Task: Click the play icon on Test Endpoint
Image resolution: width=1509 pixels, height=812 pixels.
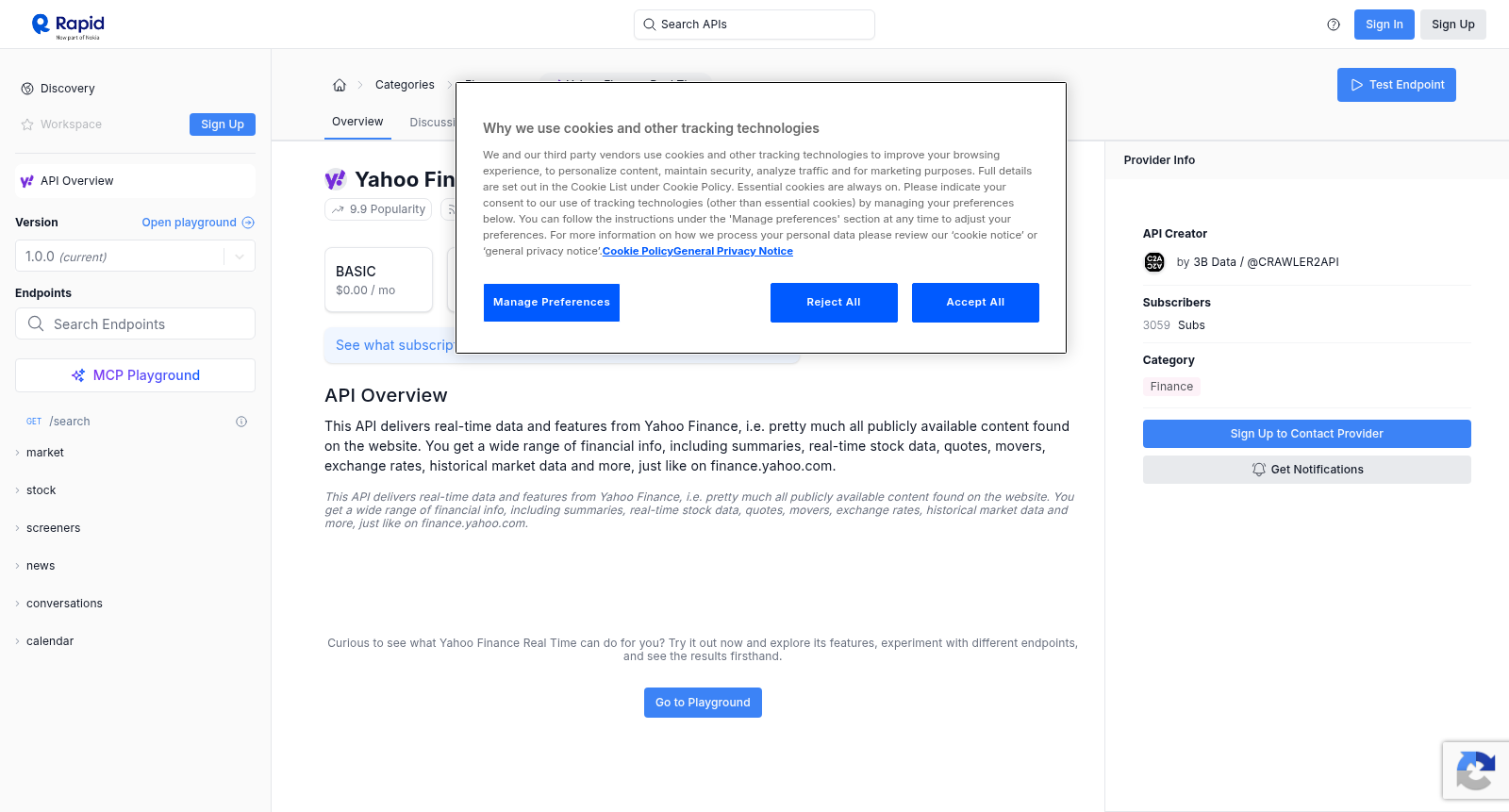Action: 1357,85
